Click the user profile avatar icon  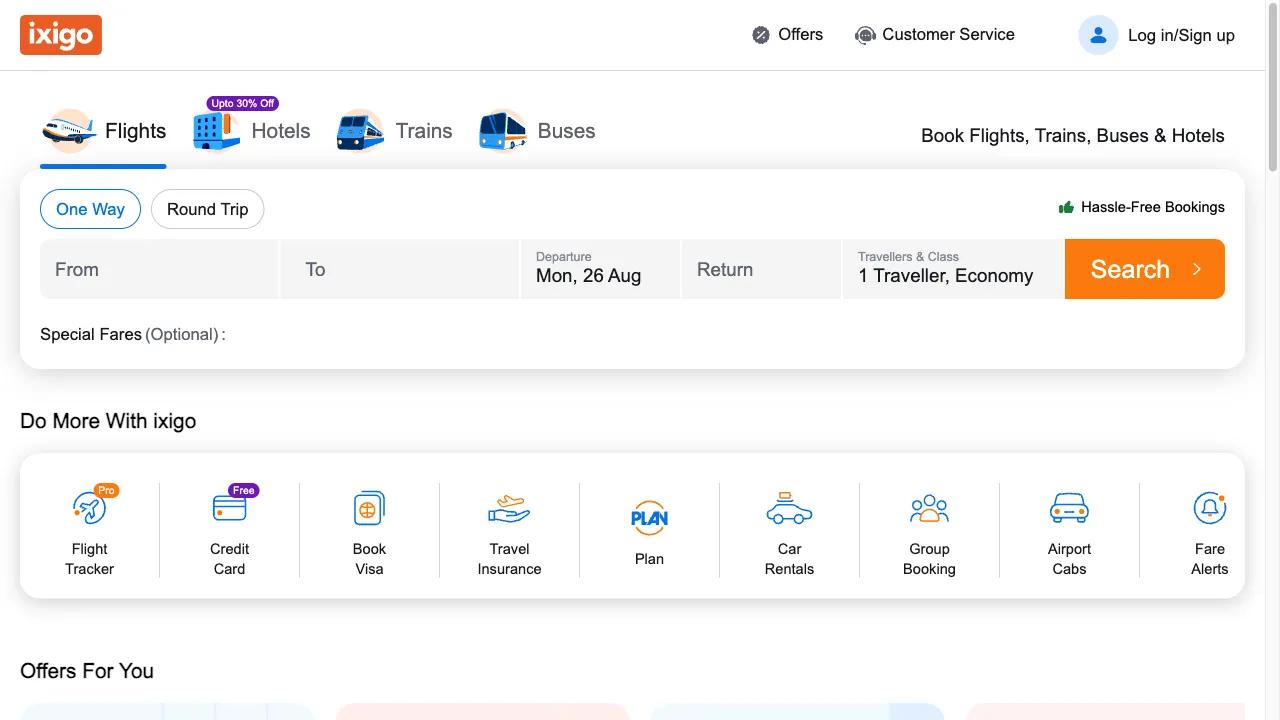click(x=1098, y=35)
